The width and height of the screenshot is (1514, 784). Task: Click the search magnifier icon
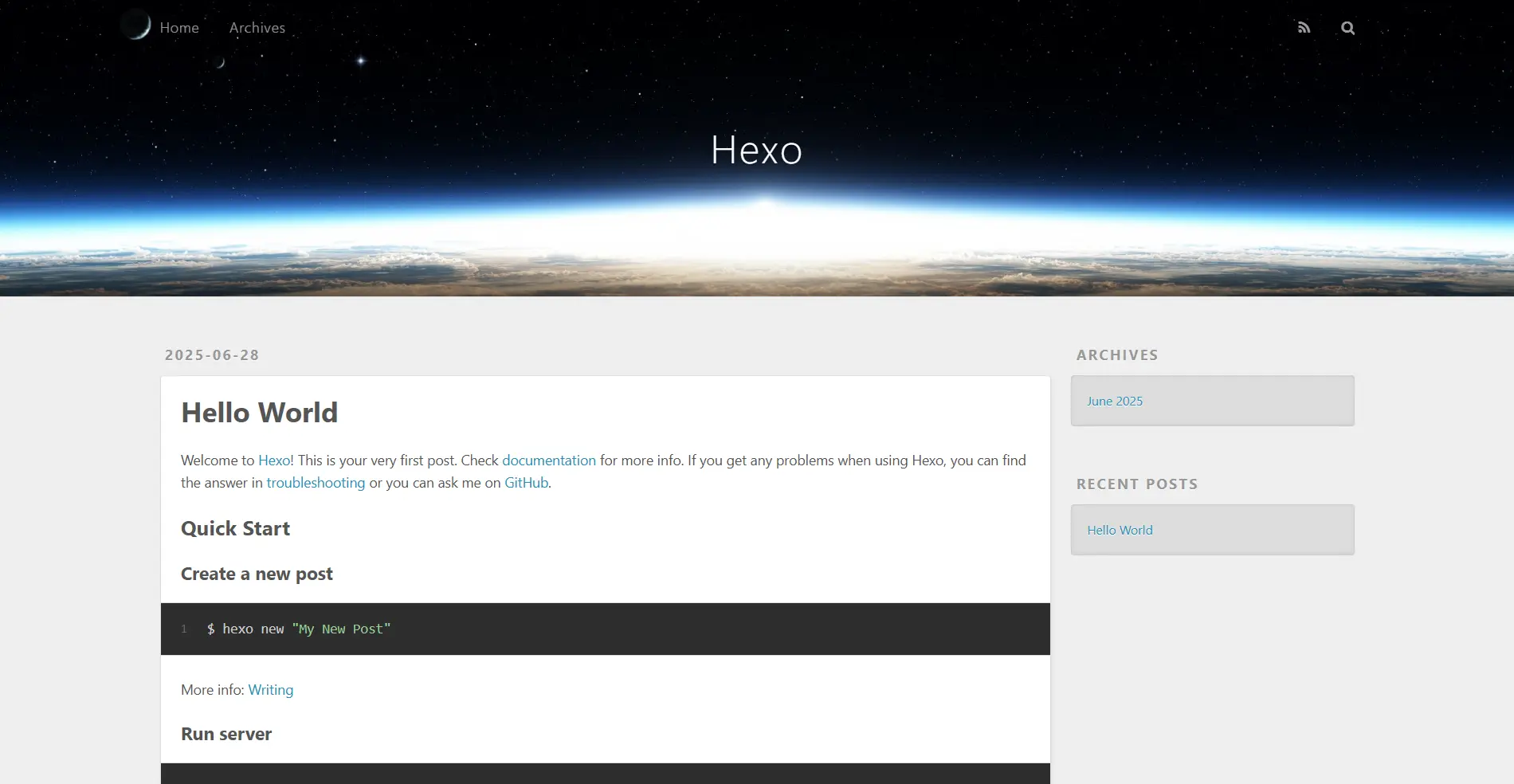click(x=1347, y=28)
